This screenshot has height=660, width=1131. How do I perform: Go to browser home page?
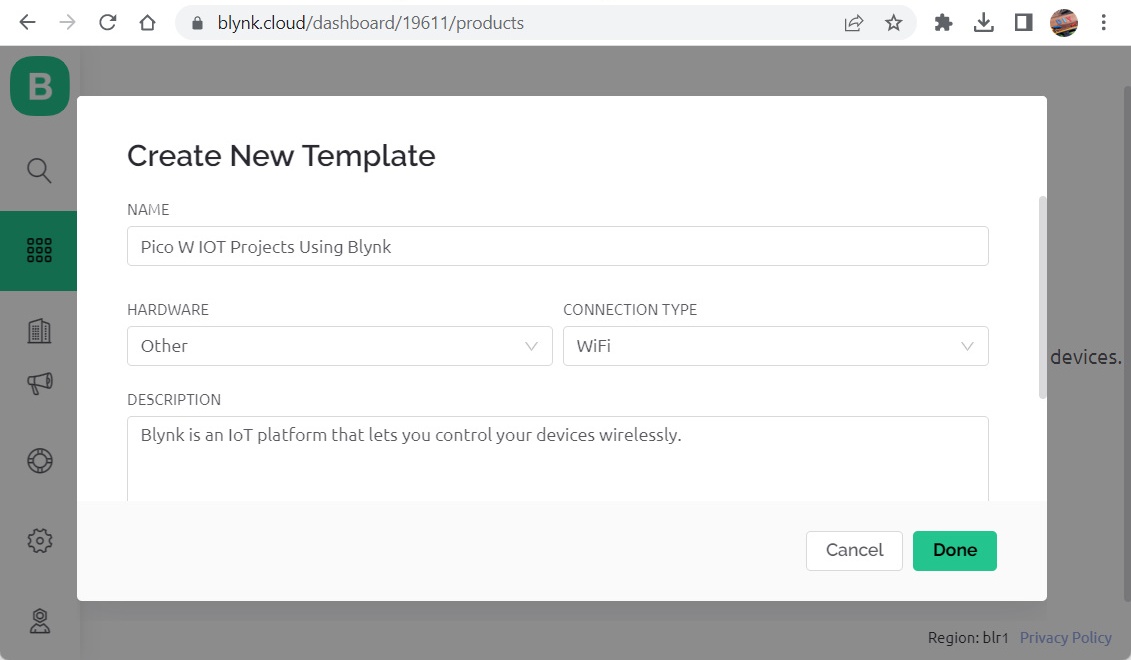147,22
